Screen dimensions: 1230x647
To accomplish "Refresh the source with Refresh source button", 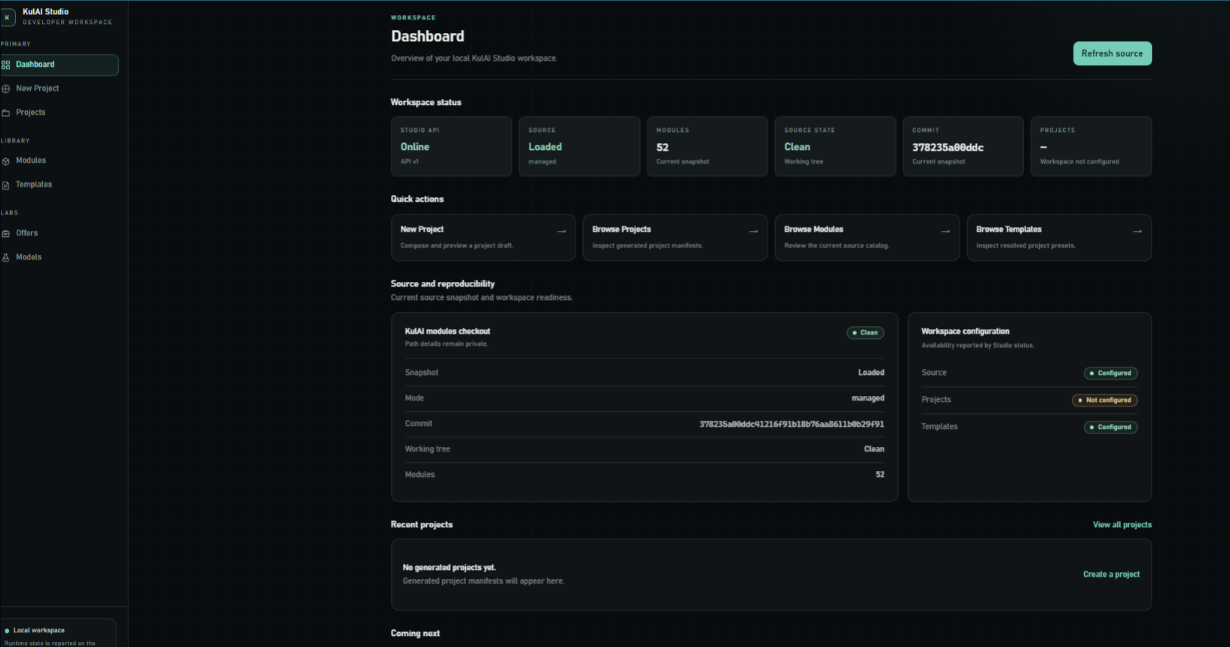I will pyautogui.click(x=1112, y=53).
